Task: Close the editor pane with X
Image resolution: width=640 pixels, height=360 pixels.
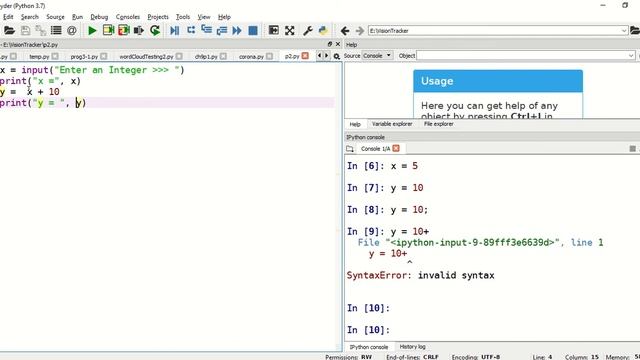Action: [x=338, y=44]
